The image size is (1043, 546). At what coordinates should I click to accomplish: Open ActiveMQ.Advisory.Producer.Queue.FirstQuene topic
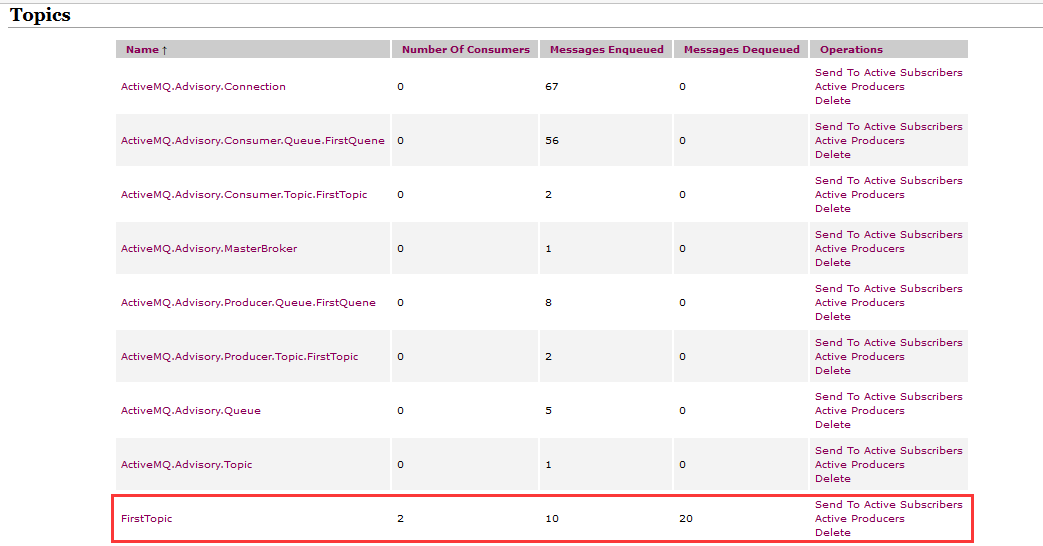point(248,302)
